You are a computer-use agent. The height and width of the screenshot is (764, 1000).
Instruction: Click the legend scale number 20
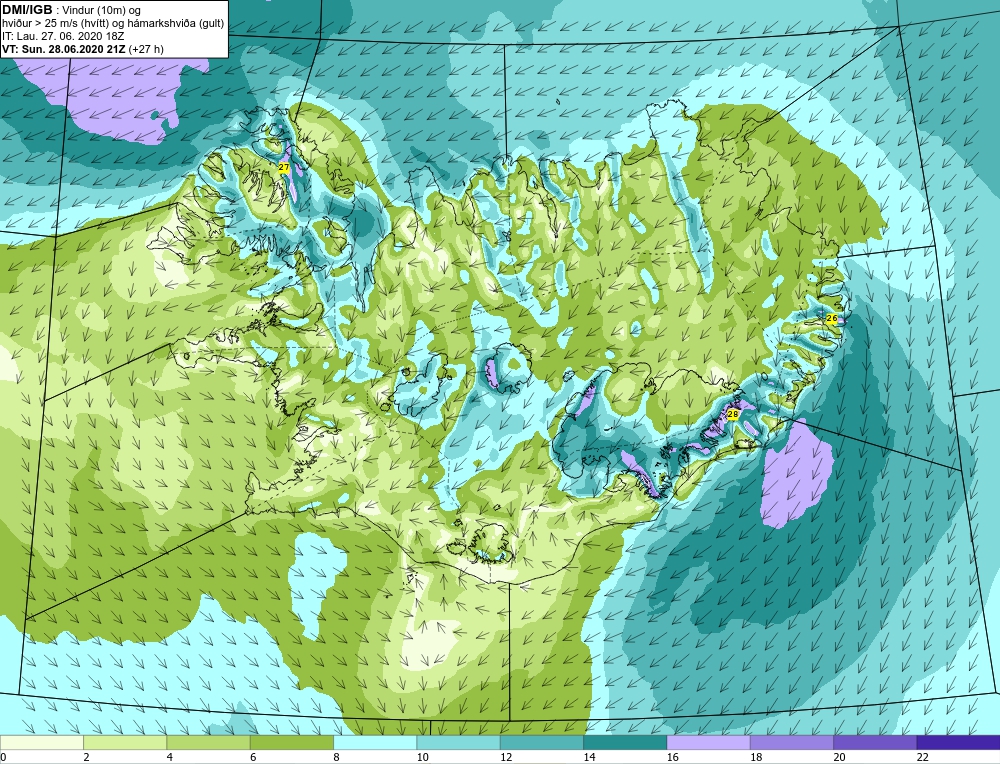point(840,757)
